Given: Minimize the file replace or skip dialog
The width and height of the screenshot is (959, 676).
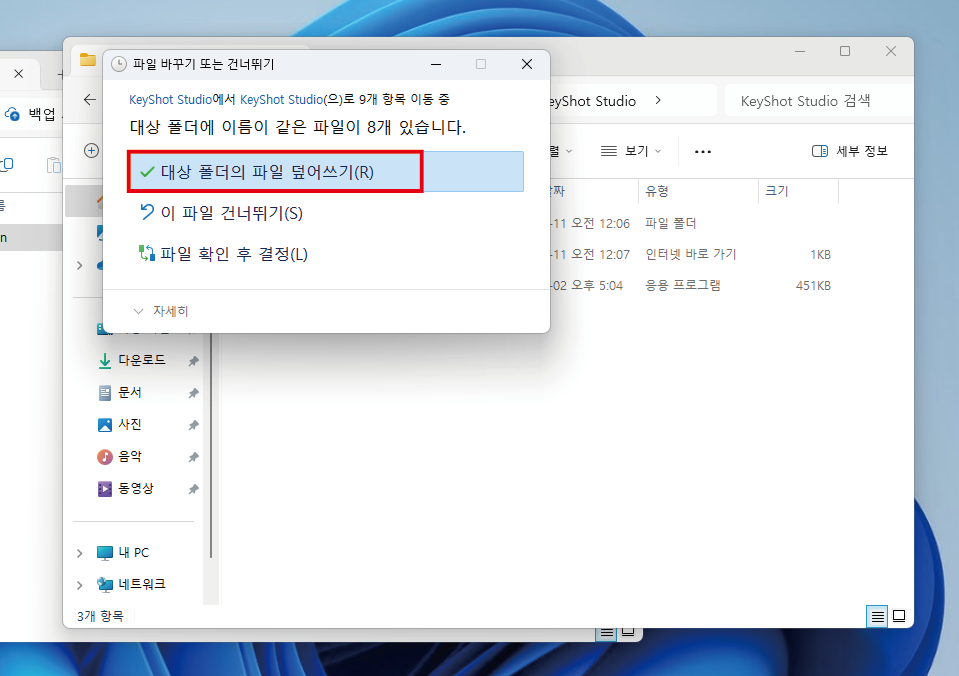Looking at the screenshot, I should [436, 64].
